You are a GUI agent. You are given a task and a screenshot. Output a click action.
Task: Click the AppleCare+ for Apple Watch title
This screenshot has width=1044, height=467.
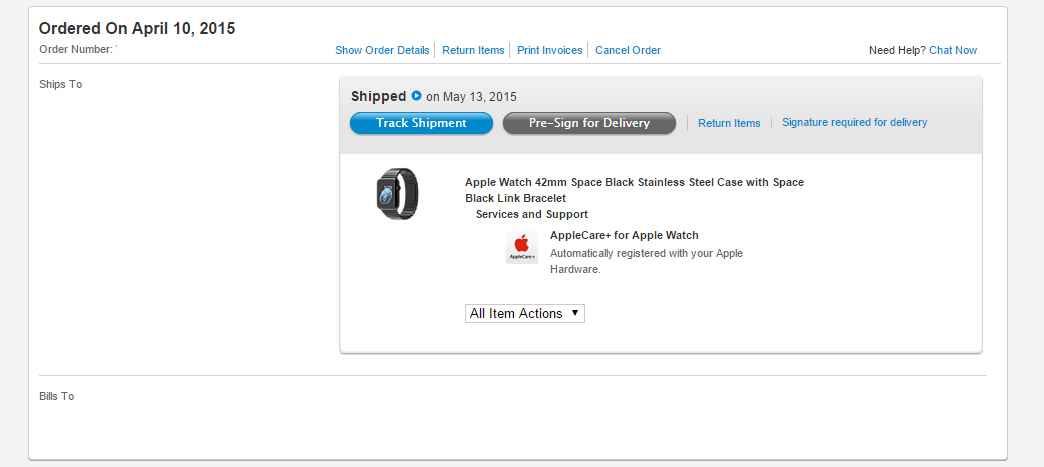(x=624, y=235)
